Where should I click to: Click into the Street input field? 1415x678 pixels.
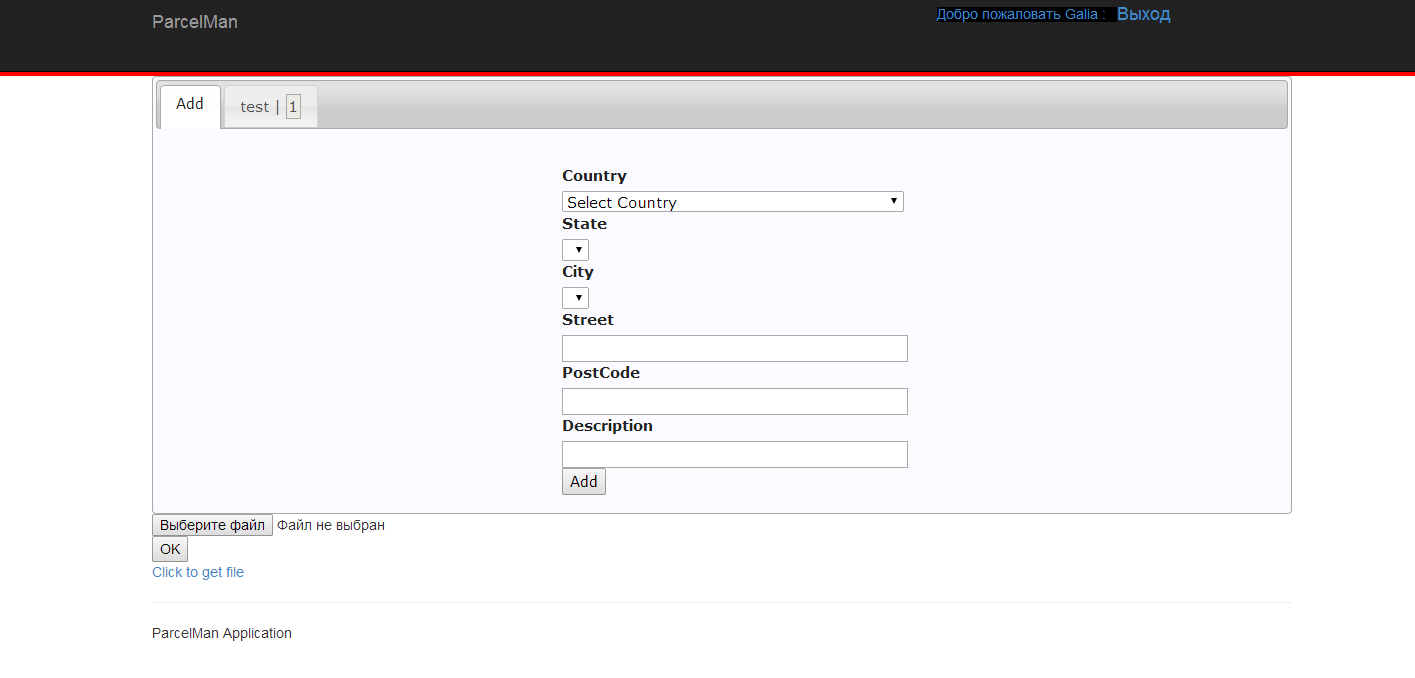(x=735, y=348)
